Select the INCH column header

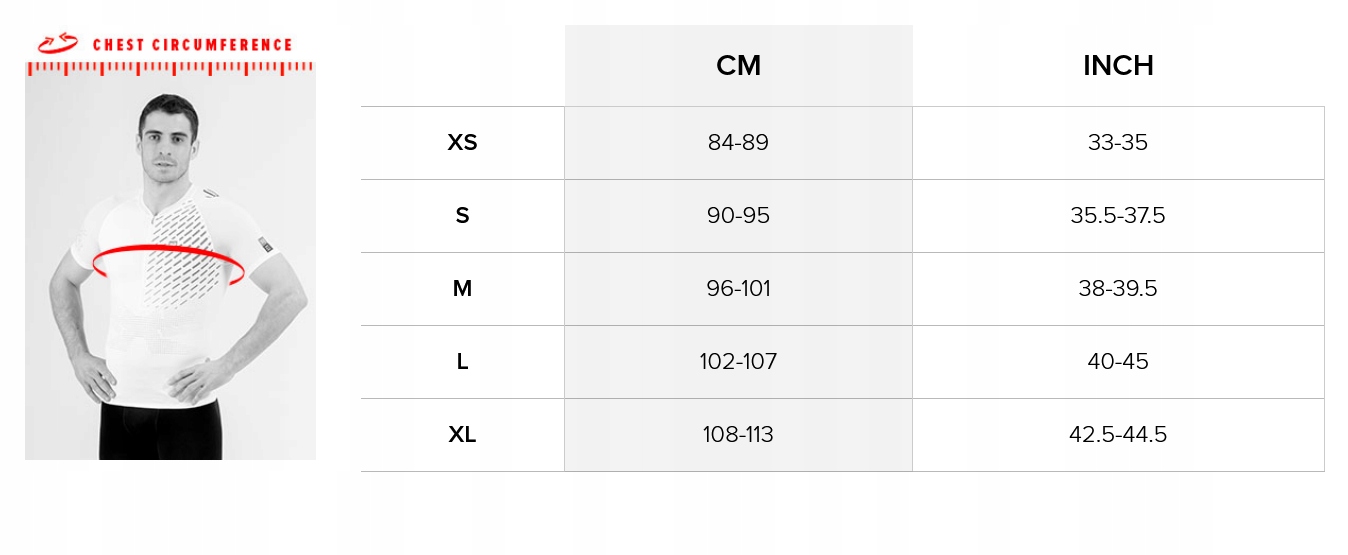(1118, 66)
